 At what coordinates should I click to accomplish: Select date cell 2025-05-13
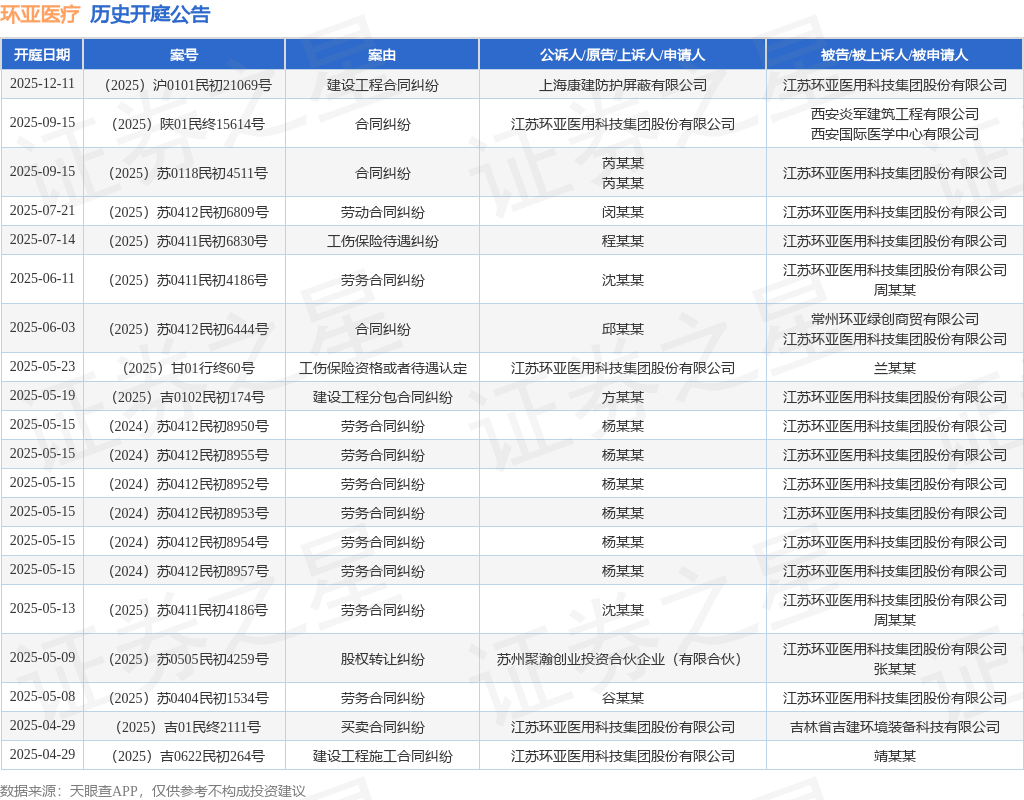[42, 608]
